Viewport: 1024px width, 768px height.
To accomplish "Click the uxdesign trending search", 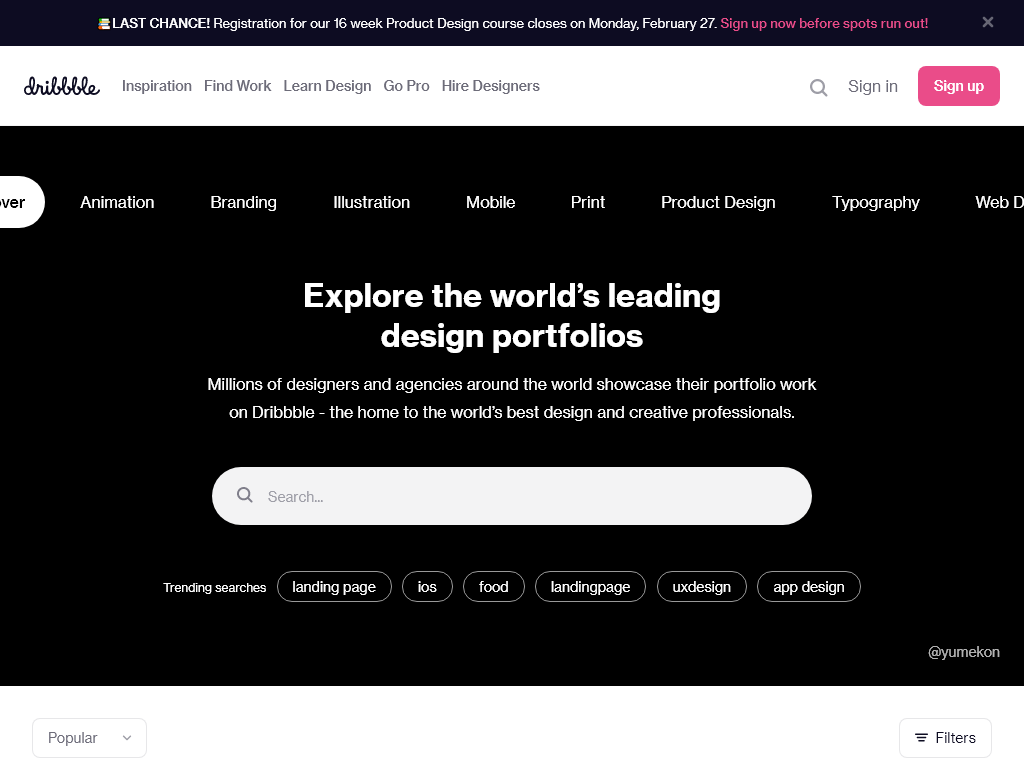I will (x=701, y=586).
